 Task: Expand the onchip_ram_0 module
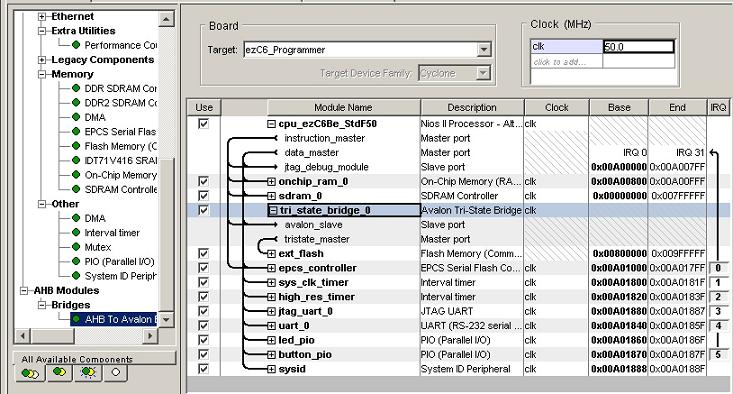click(271, 181)
